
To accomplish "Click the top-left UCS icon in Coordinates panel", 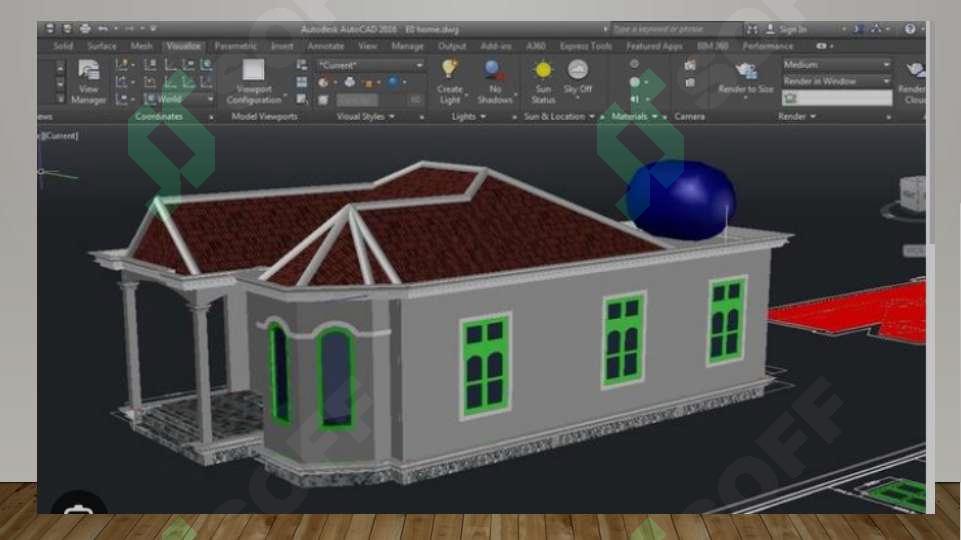I will pos(121,64).
